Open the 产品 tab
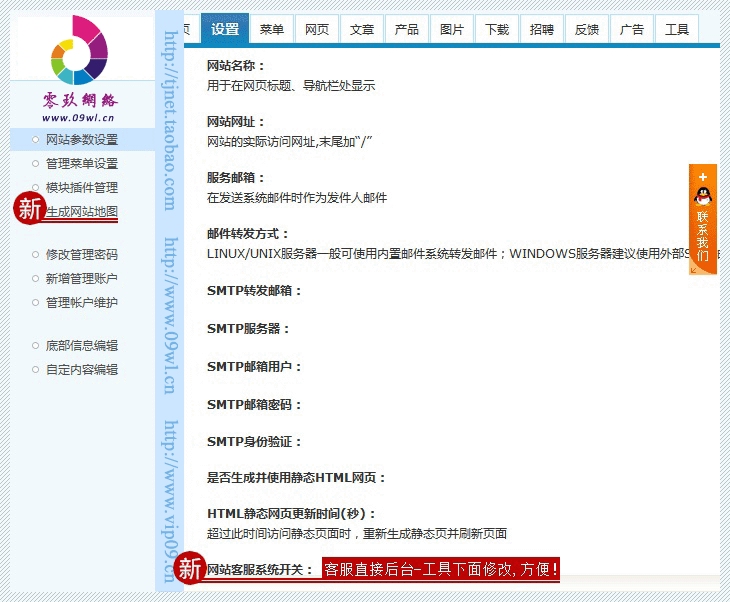730x602 pixels. pos(407,29)
